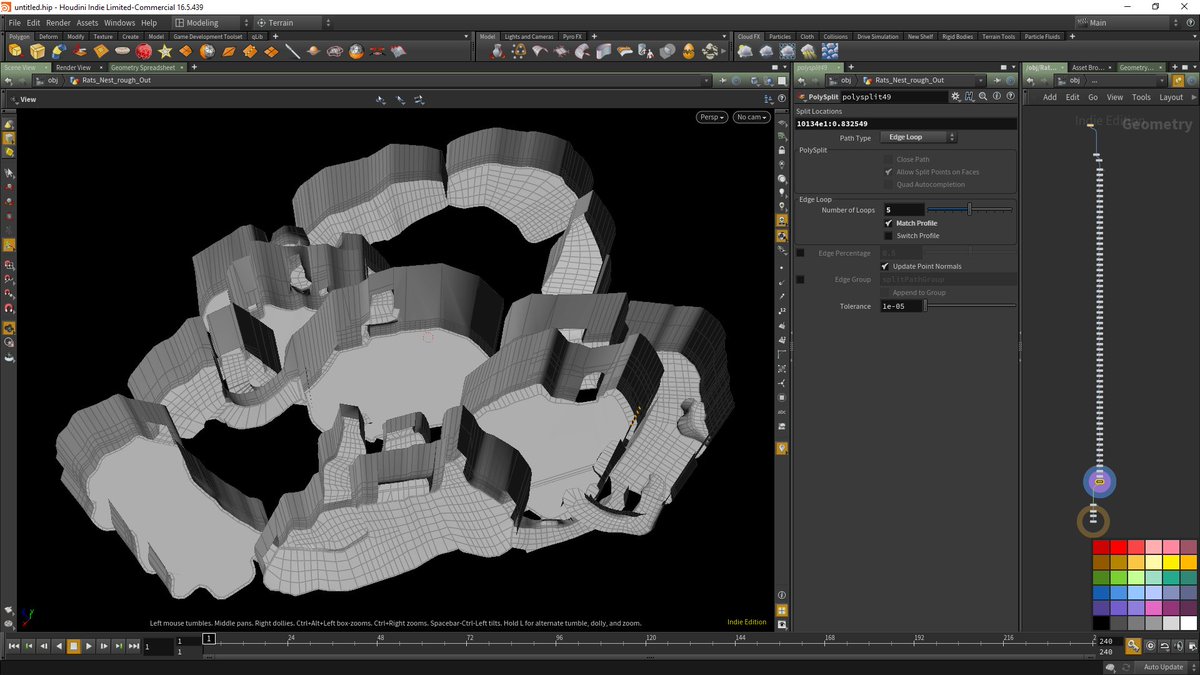Select the red Sphere shelf tool
The height and width of the screenshot is (675, 1200).
(x=144, y=51)
